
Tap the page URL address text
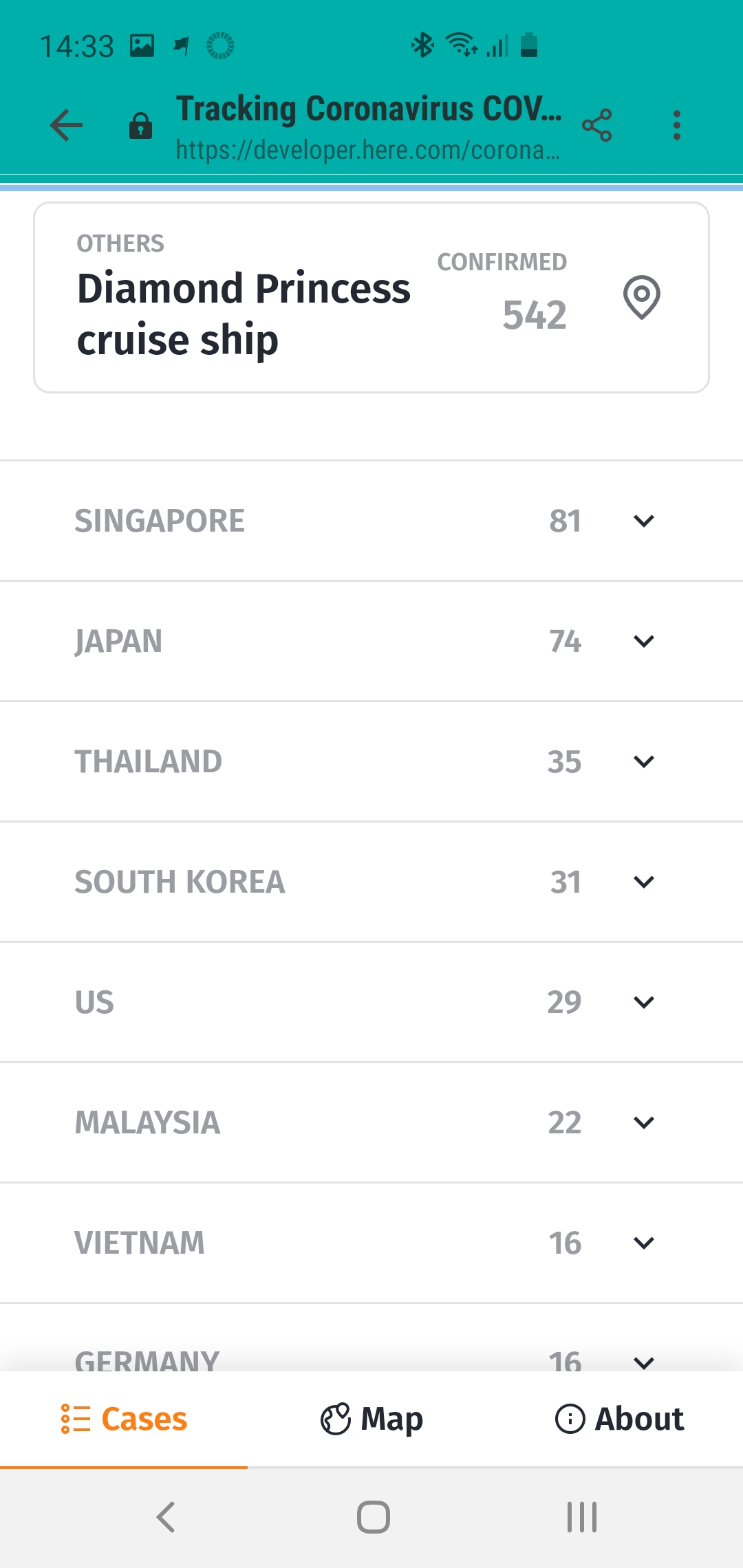click(367, 149)
